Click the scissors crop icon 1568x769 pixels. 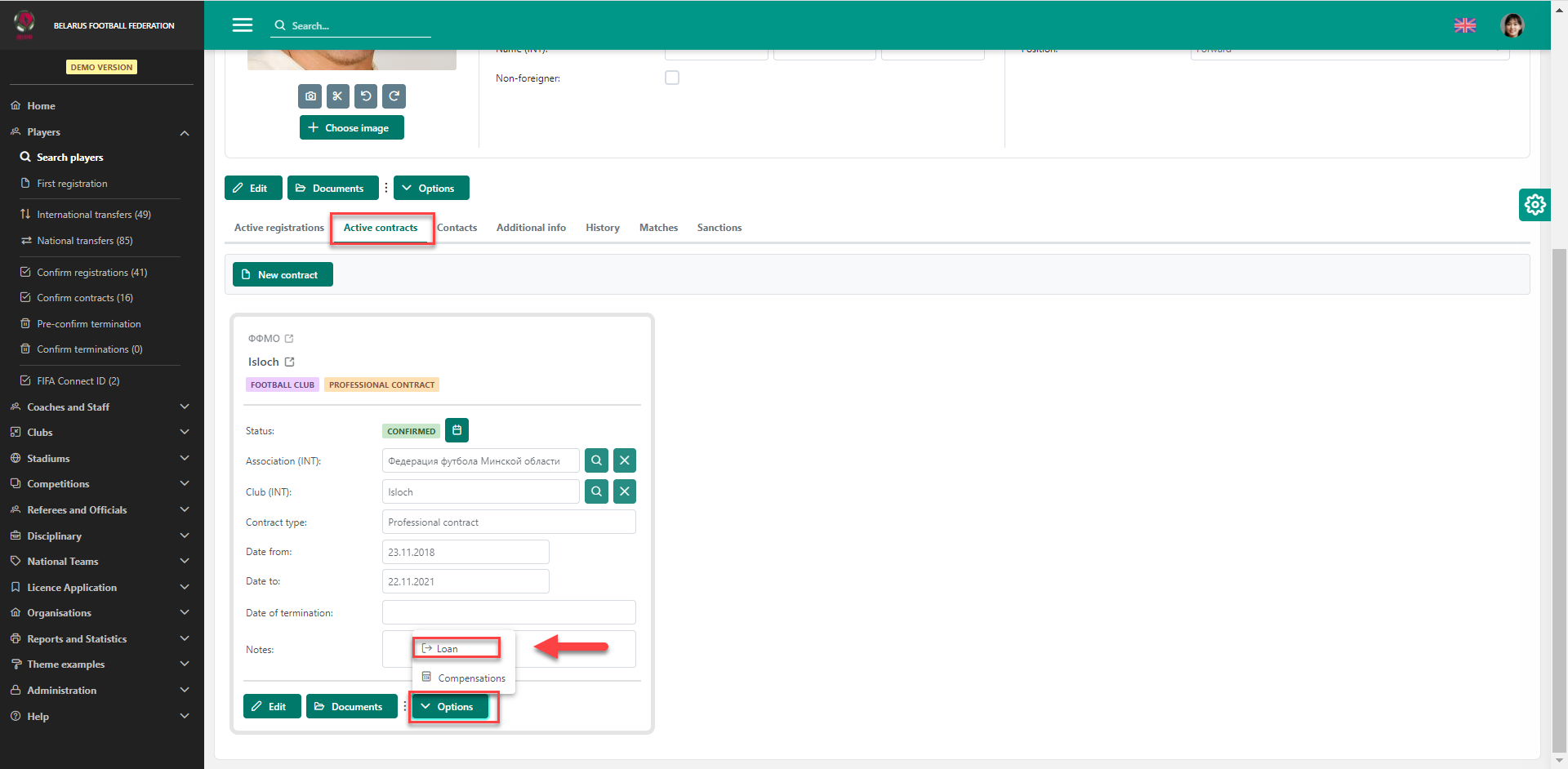click(x=338, y=96)
